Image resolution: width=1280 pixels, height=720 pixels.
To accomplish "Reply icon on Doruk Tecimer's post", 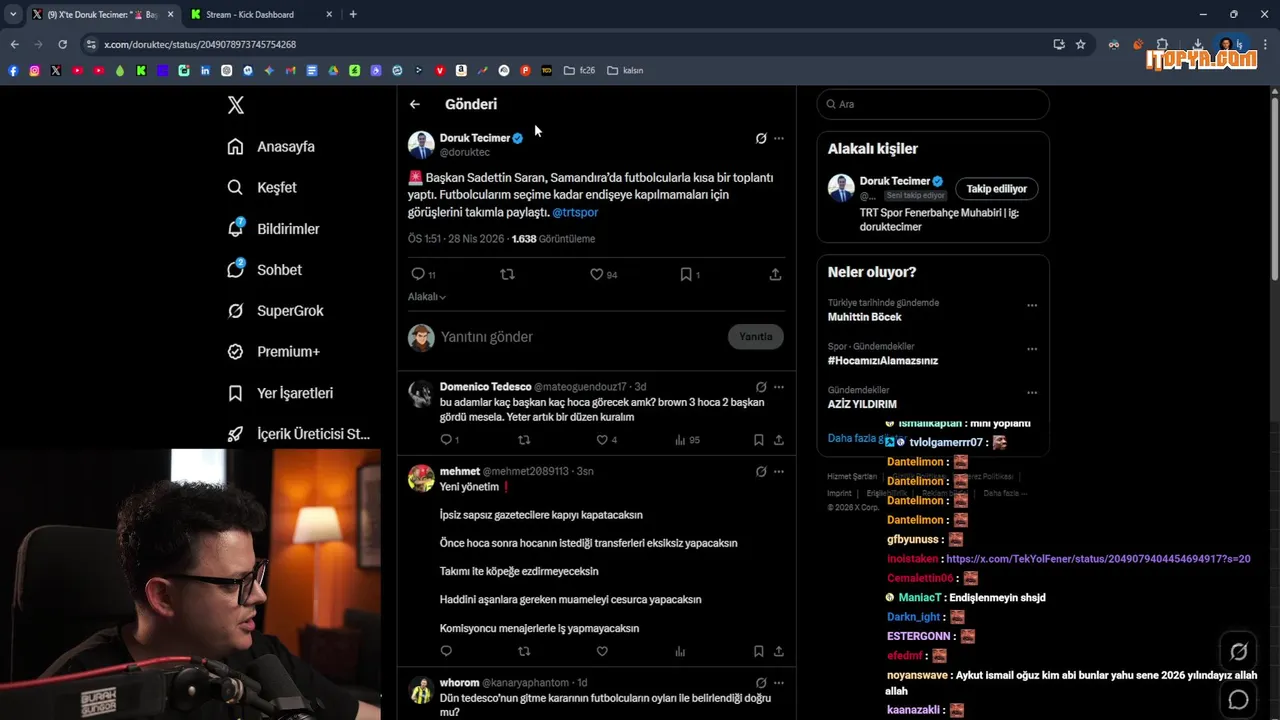I will click(x=418, y=274).
